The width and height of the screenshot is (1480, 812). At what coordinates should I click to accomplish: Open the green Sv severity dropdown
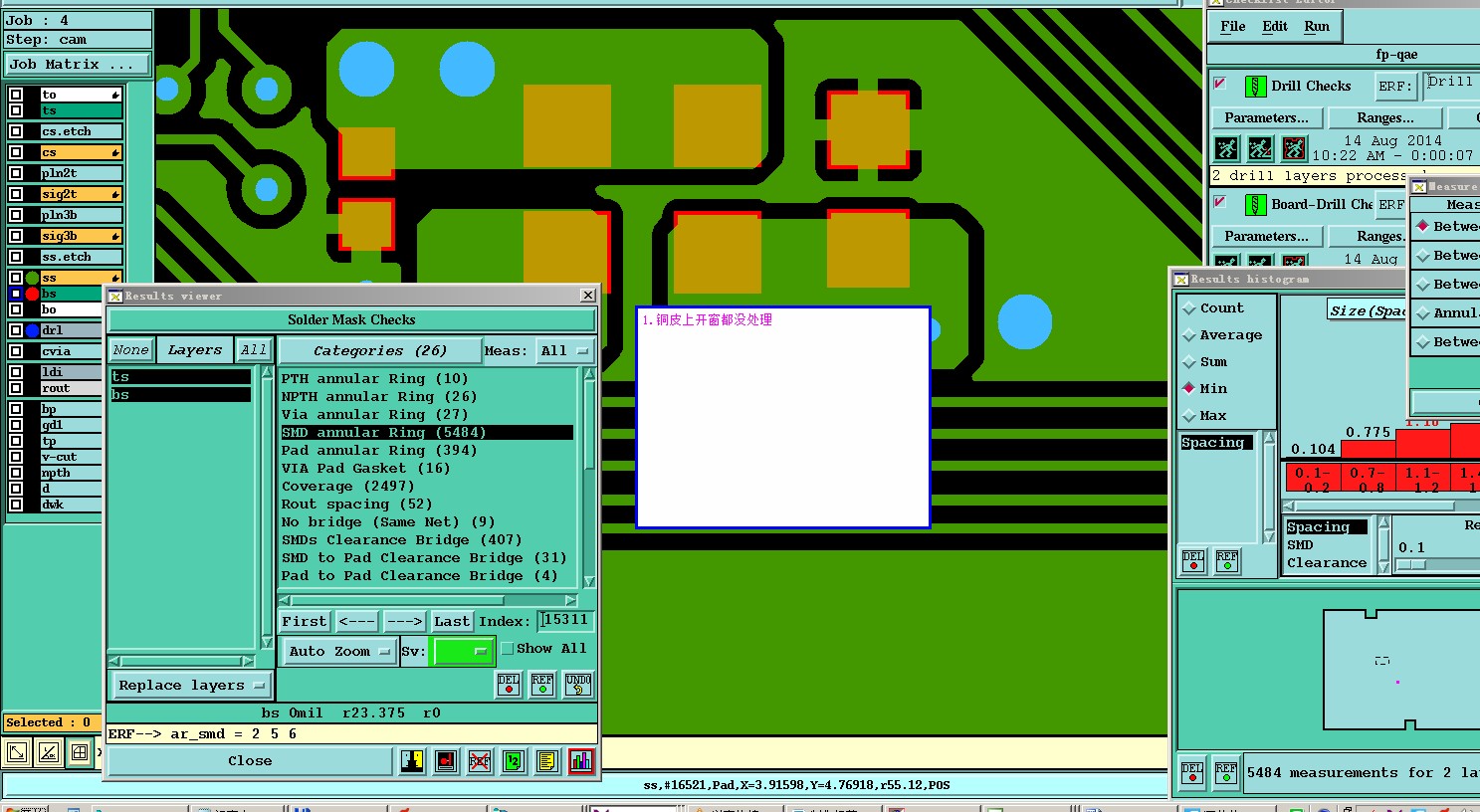[464, 652]
